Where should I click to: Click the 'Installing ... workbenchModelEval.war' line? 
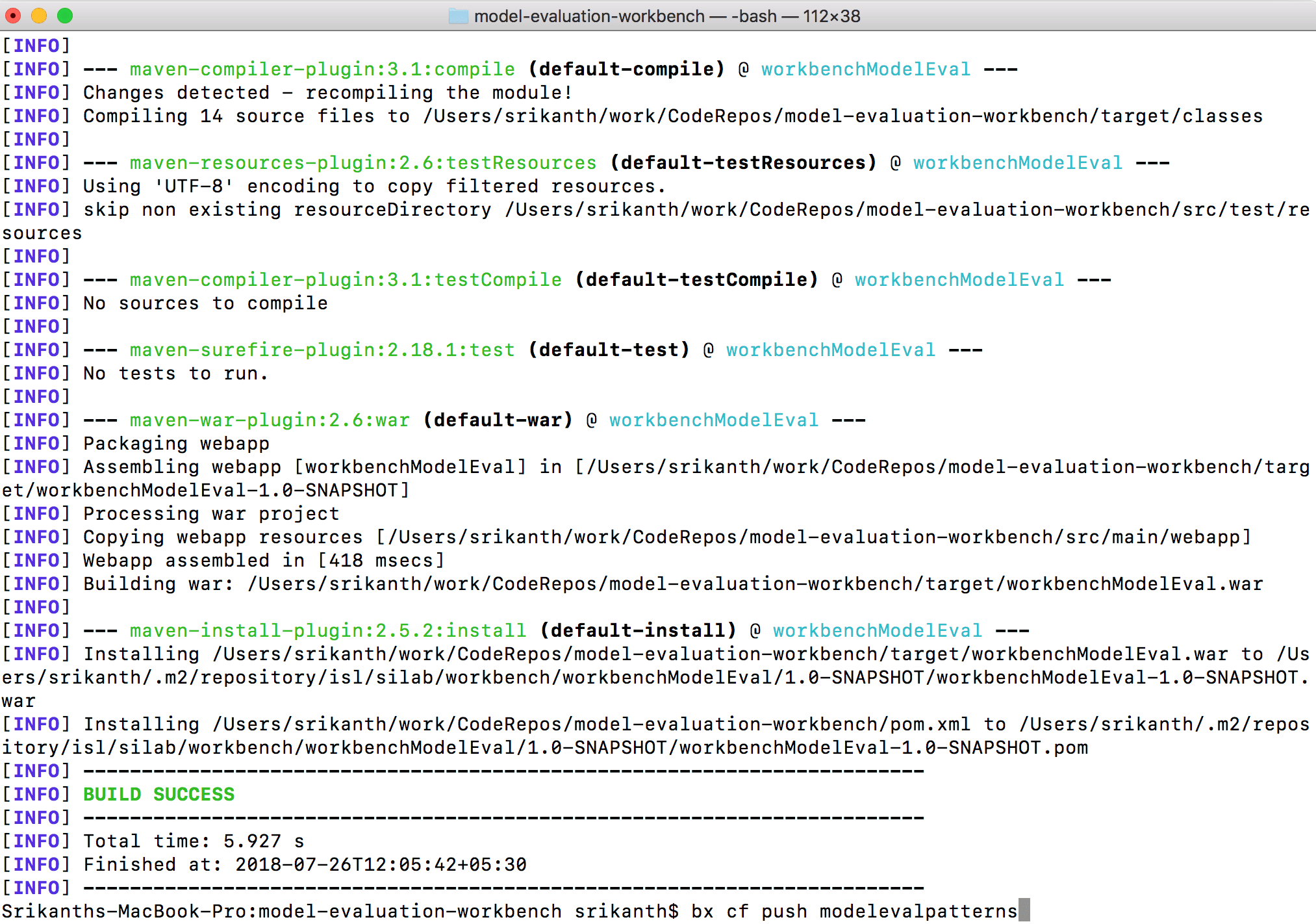pos(656,677)
